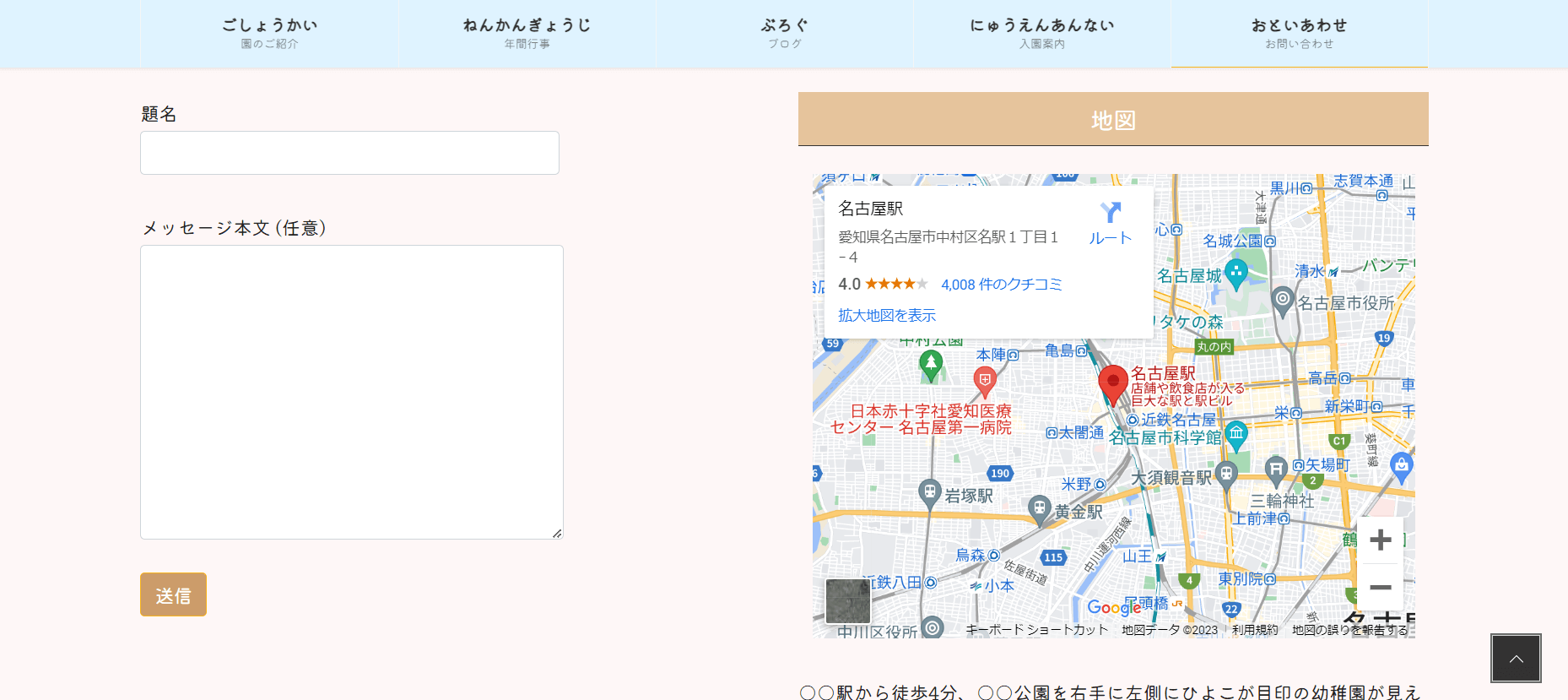Click the 大須観音駅 station marker icon
This screenshot has width=1568, height=700.
pos(1226,476)
